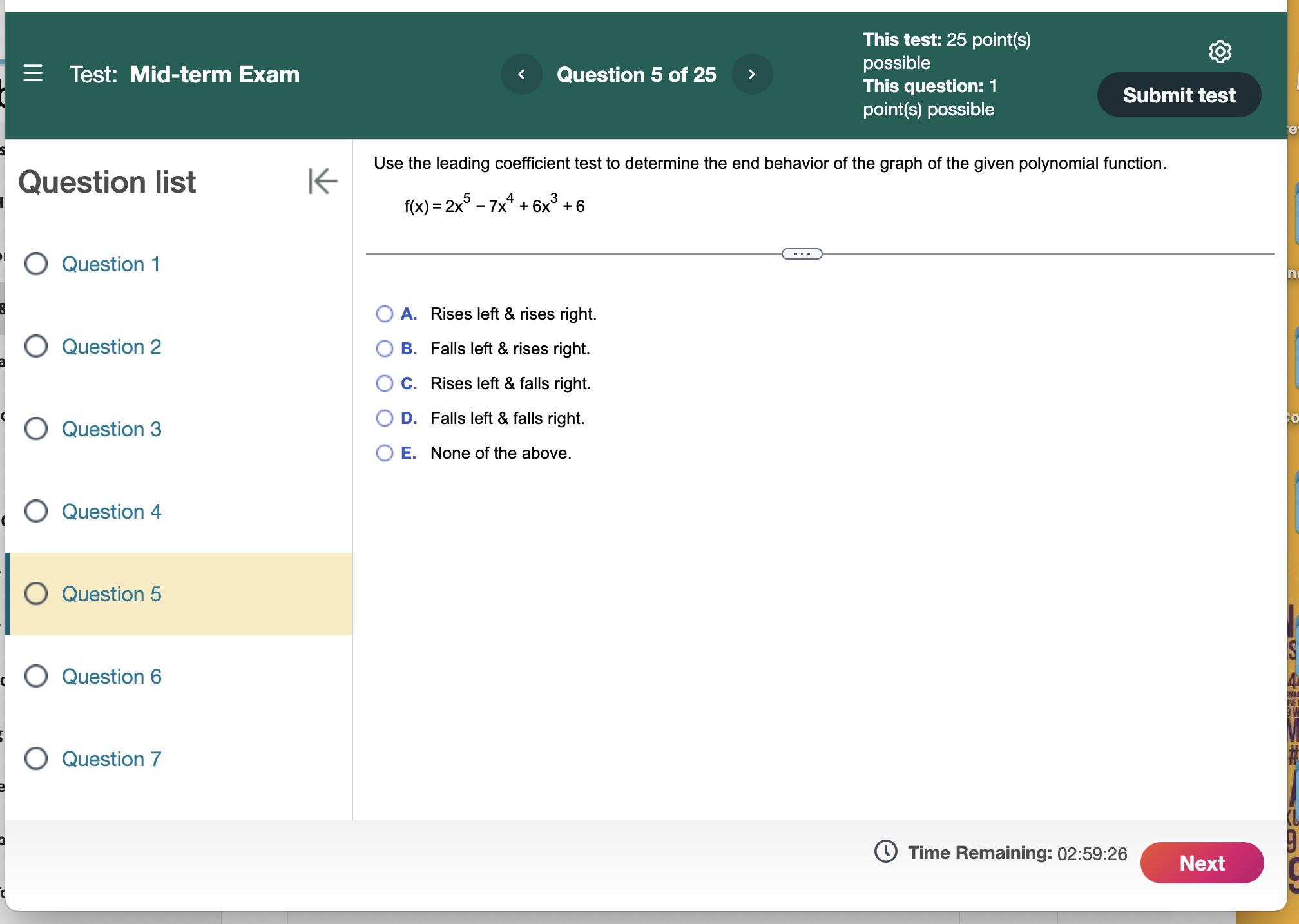Select answer A Rises left rises right
The height and width of the screenshot is (924, 1299).
tap(385, 314)
